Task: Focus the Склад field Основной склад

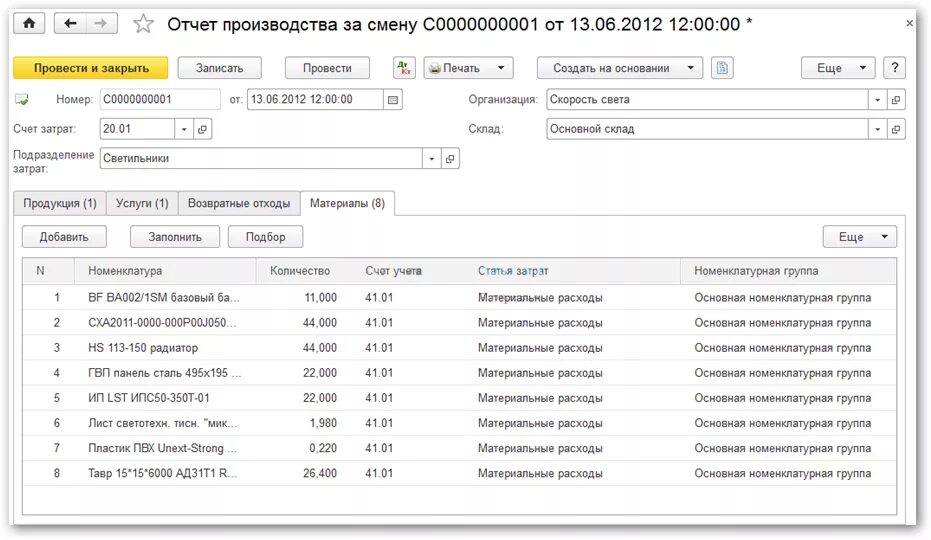Action: point(707,129)
